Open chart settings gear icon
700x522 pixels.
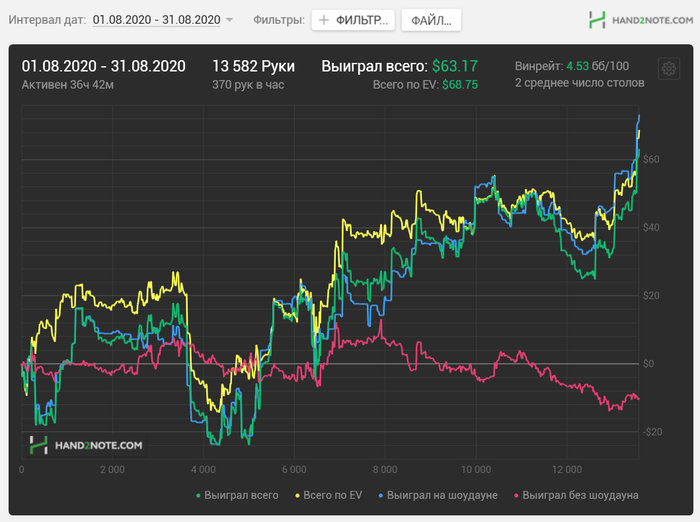coord(669,69)
